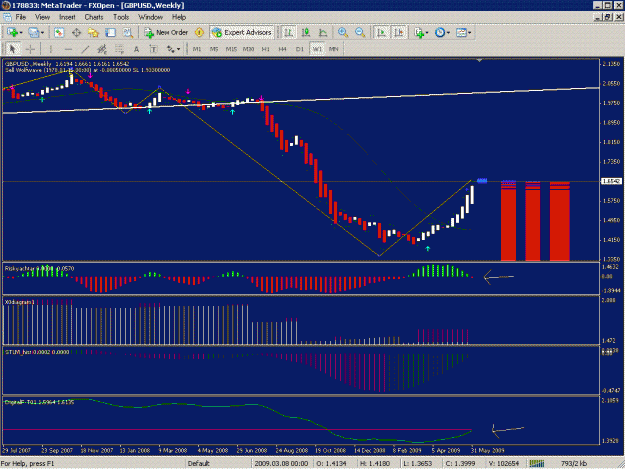The height and width of the screenshot is (469, 625).
Task: Switch to bar chart mode
Action: pos(288,32)
